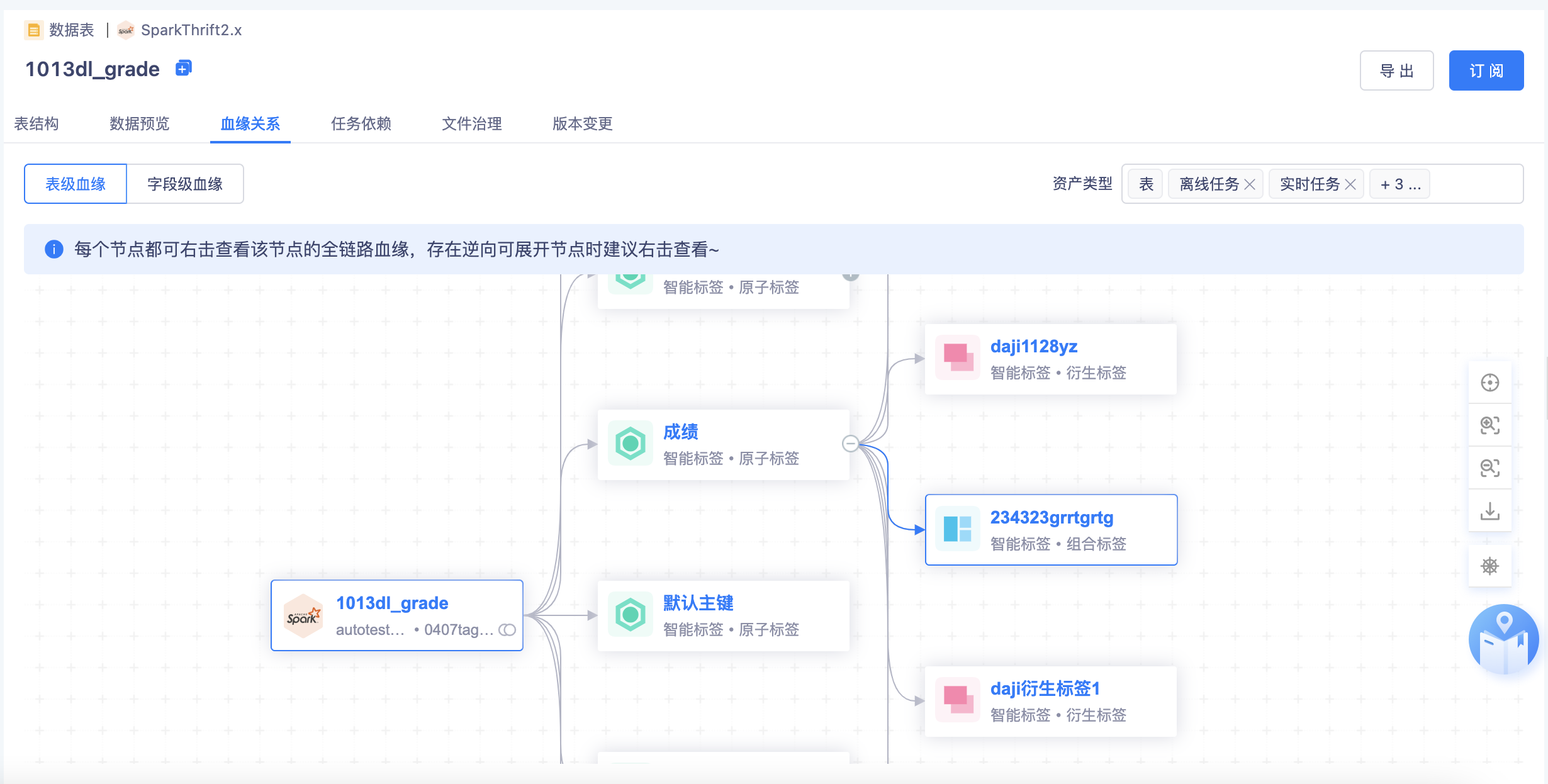Open the 任务依赖 tab

coord(361,123)
